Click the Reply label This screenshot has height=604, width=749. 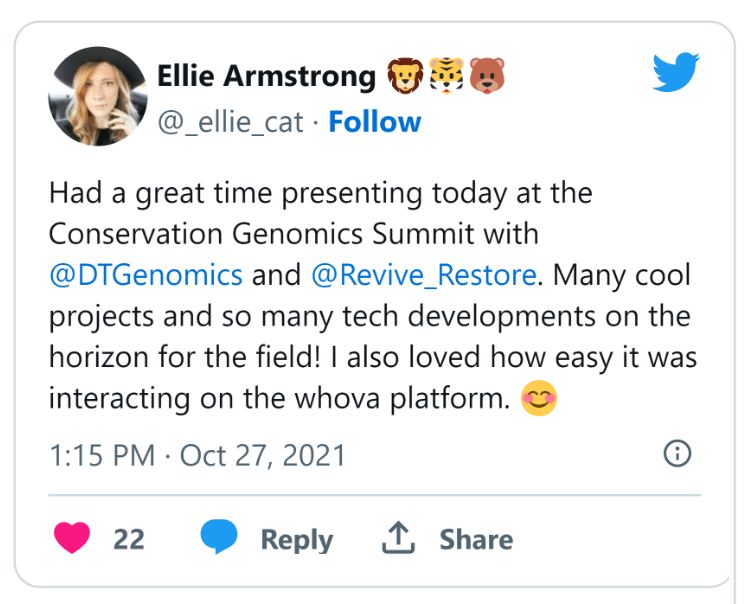297,540
